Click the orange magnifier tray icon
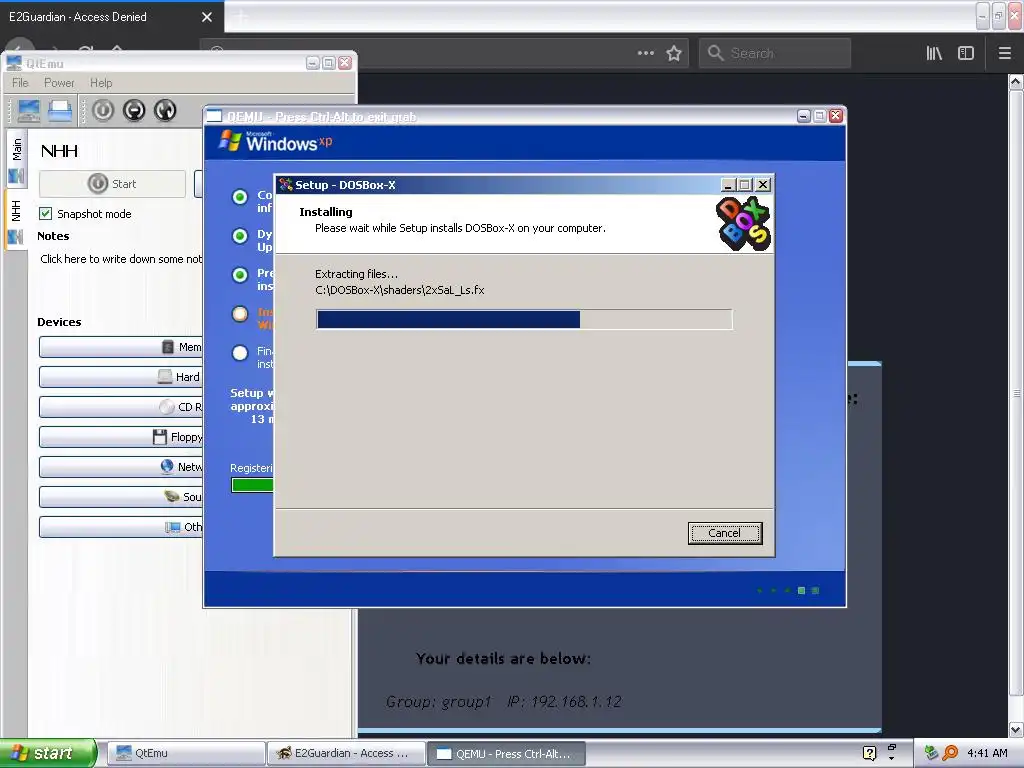 click(x=950, y=753)
